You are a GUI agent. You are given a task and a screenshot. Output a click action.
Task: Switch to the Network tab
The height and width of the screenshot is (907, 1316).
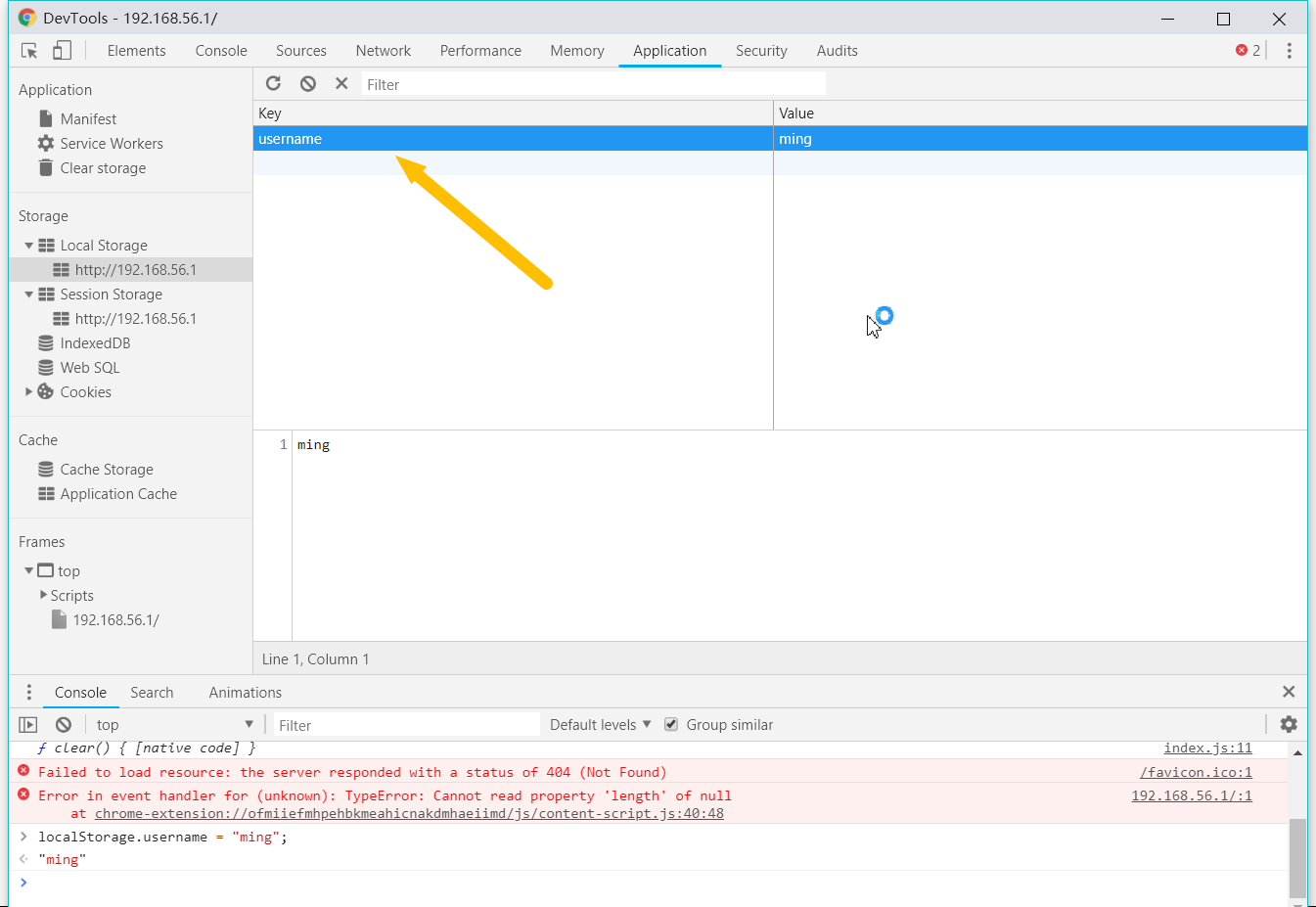(x=384, y=51)
